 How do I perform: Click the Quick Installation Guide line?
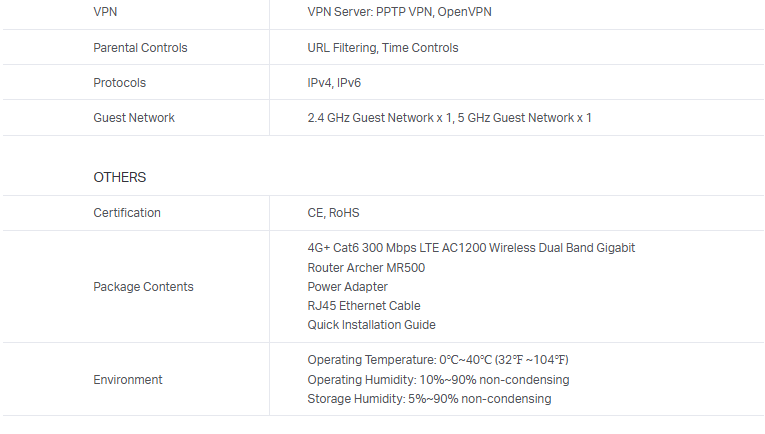pyautogui.click(x=371, y=324)
